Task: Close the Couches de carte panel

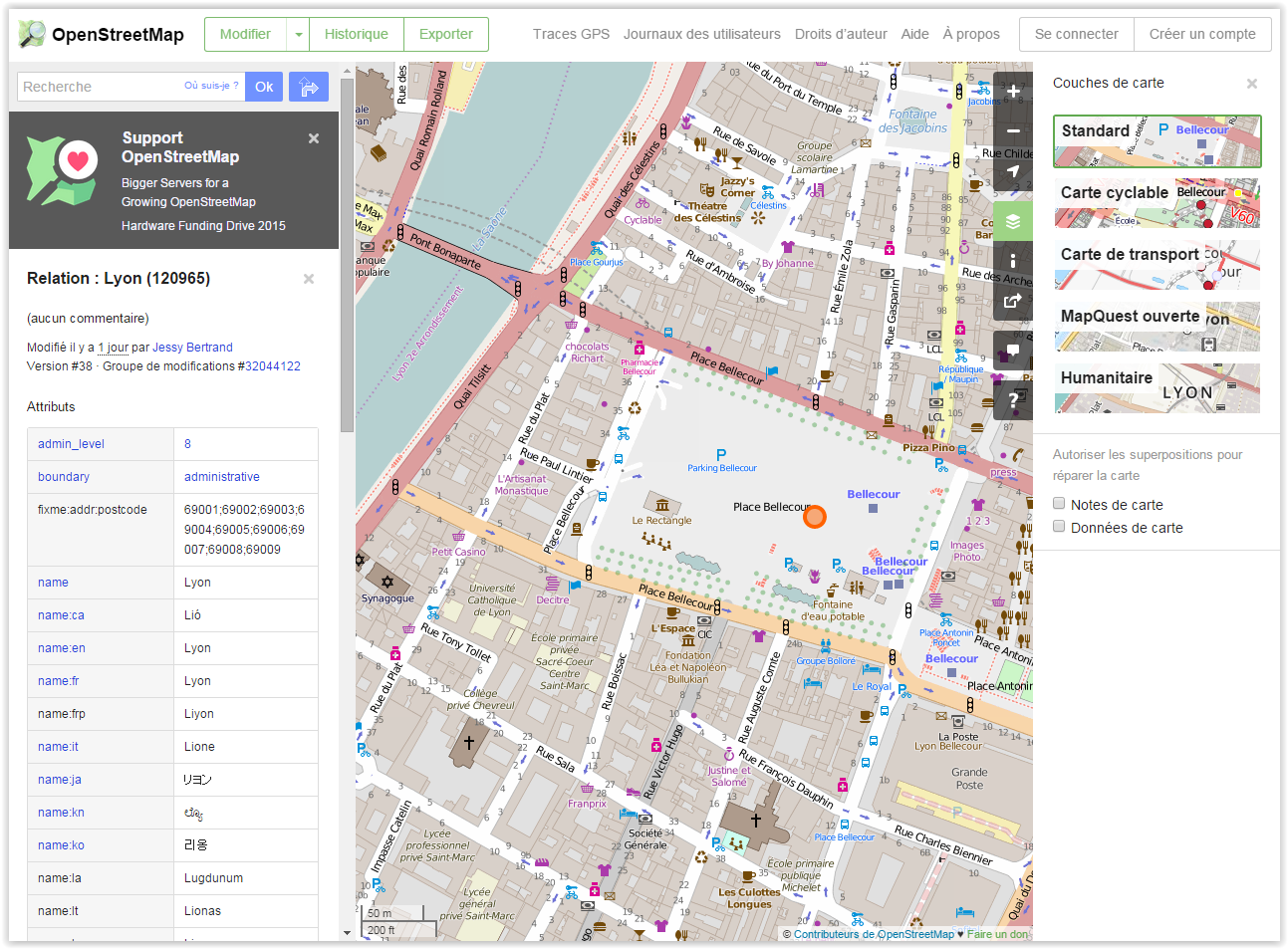Action: click(x=1252, y=84)
